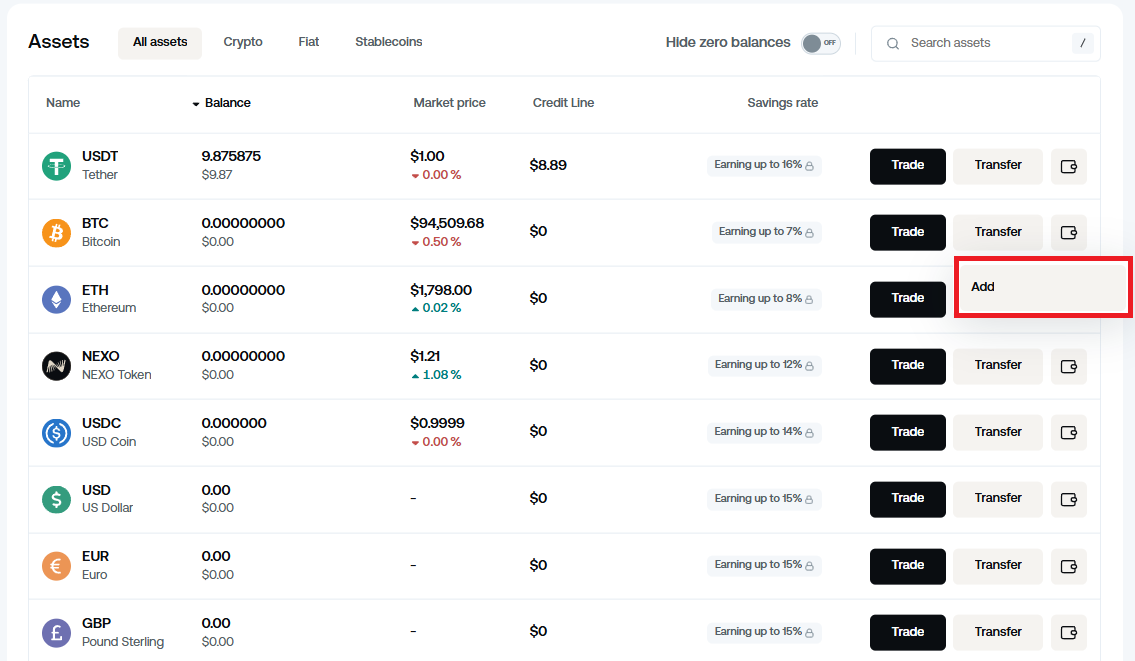The width and height of the screenshot is (1135, 661).
Task: Click the Bitcoin coin logo
Action: click(56, 232)
